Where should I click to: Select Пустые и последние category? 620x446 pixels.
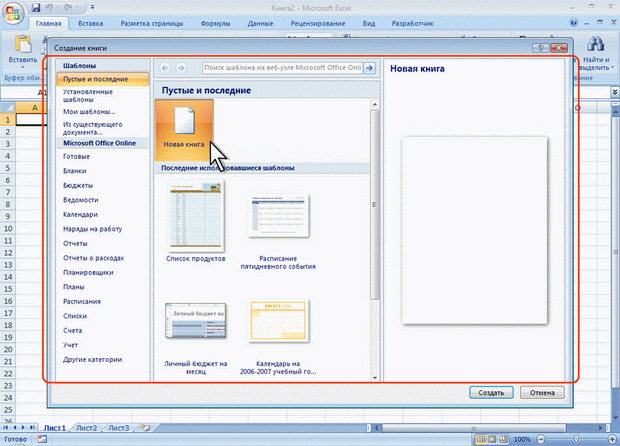(x=103, y=79)
